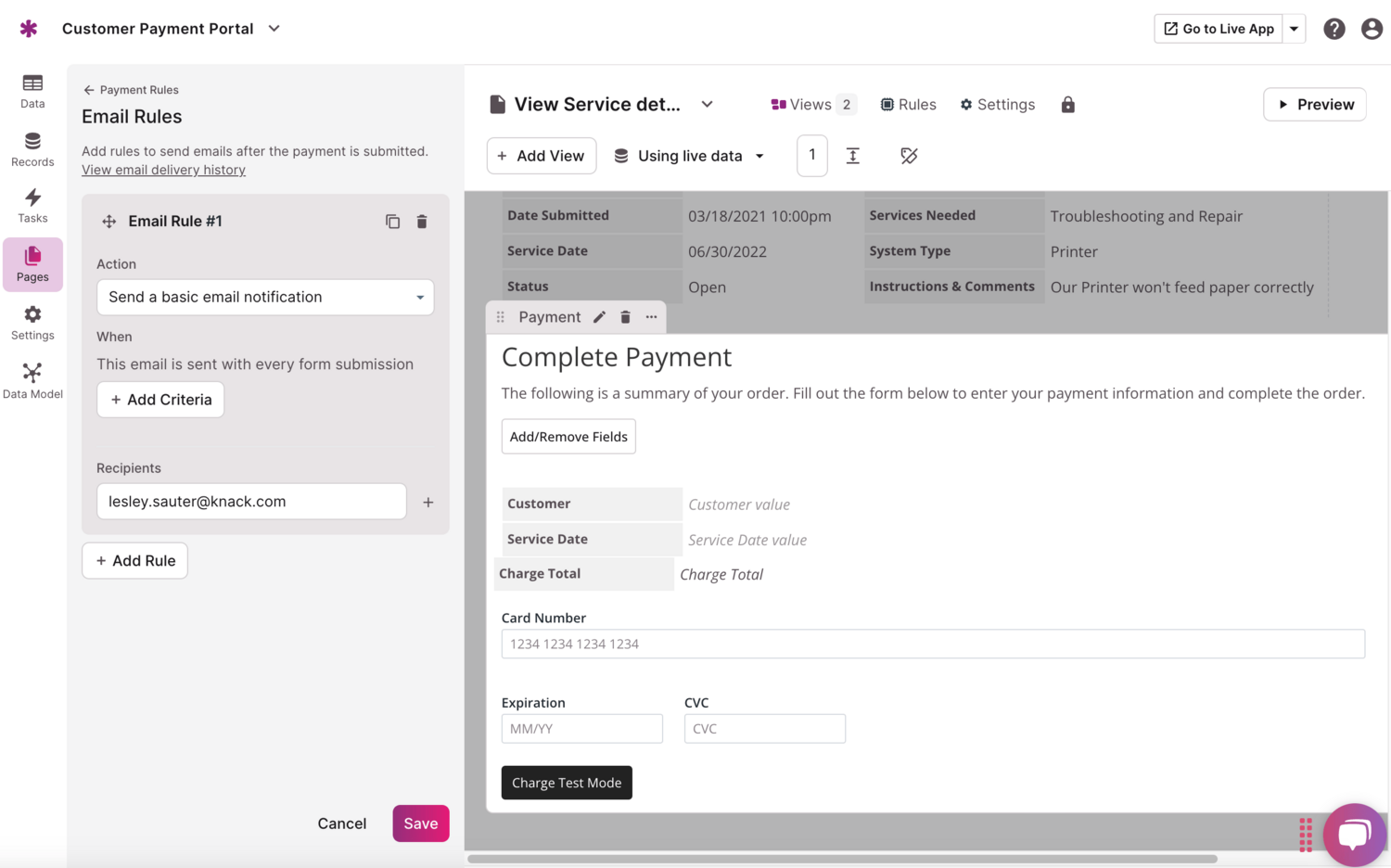Open the Send a basic email notification dropdown
Viewport: 1391px width, 868px height.
click(x=264, y=297)
